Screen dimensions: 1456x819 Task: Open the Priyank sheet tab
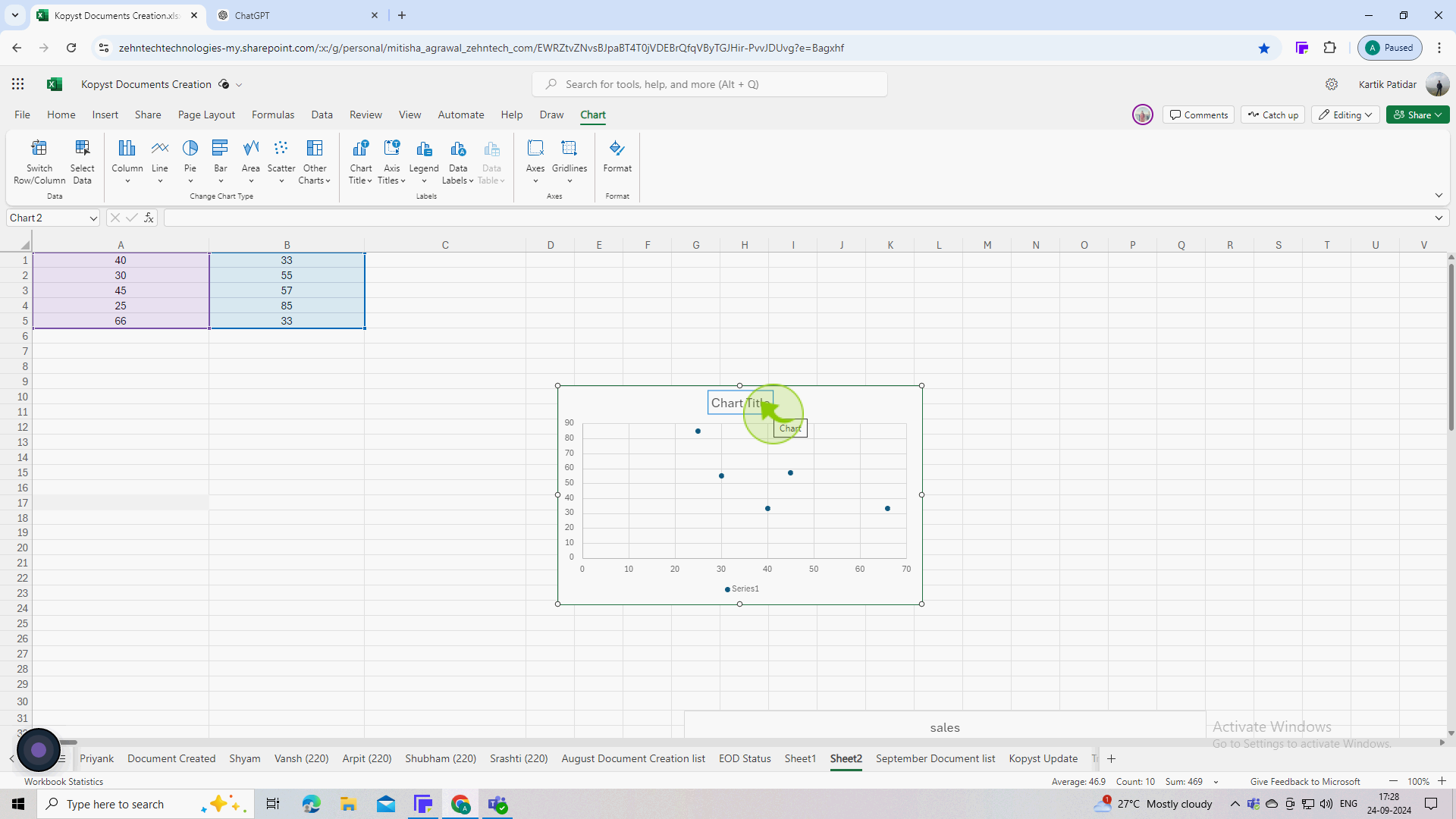coord(96,758)
